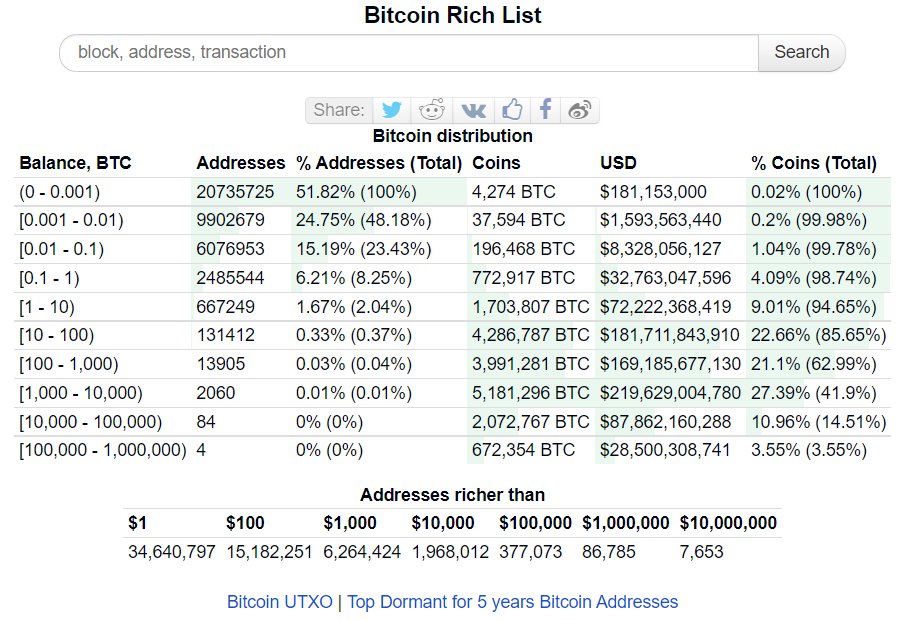The height and width of the screenshot is (620, 913).
Task: Click the Bitcoin Rich List heading
Action: pos(453,16)
